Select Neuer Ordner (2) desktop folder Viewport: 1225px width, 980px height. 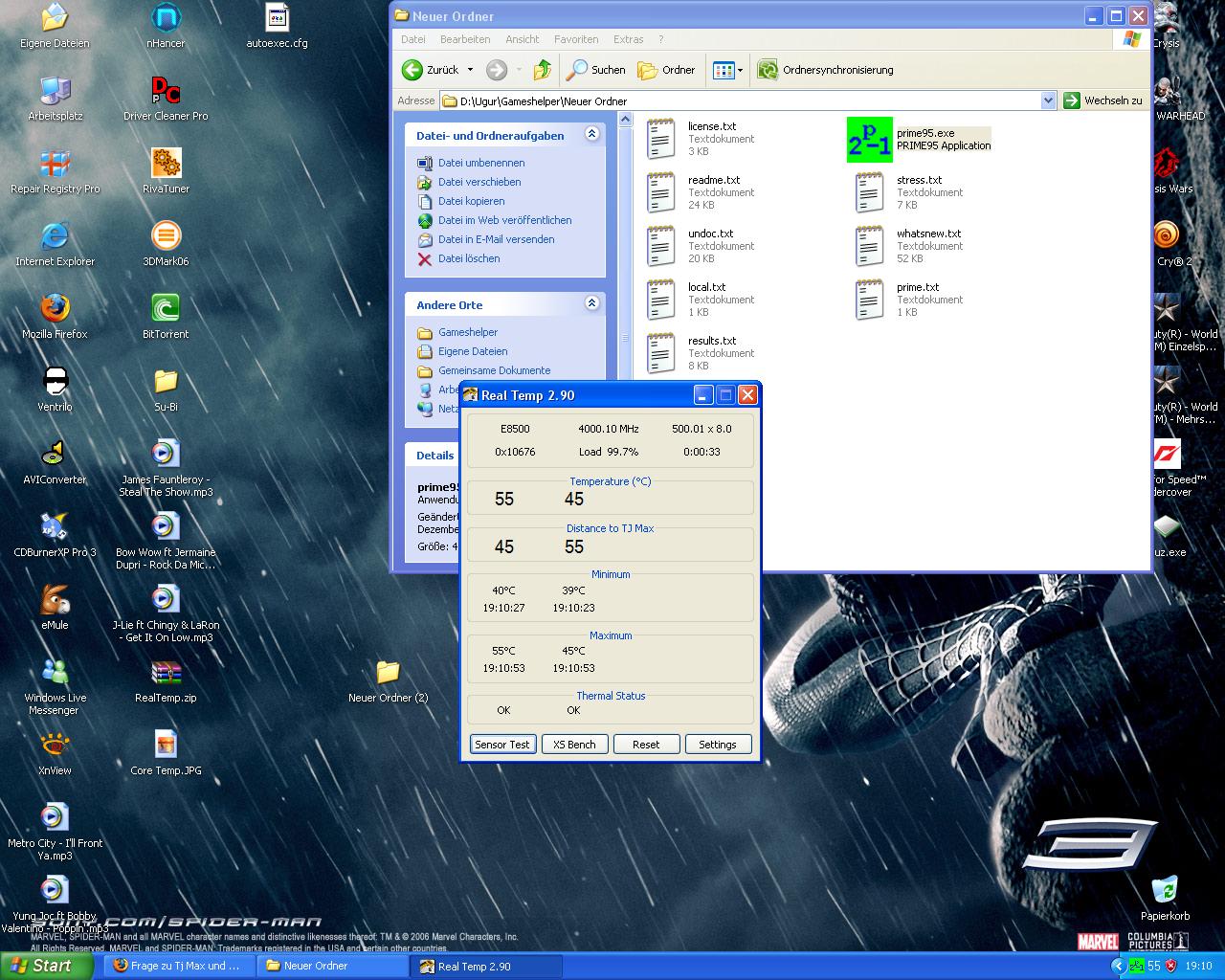click(388, 680)
